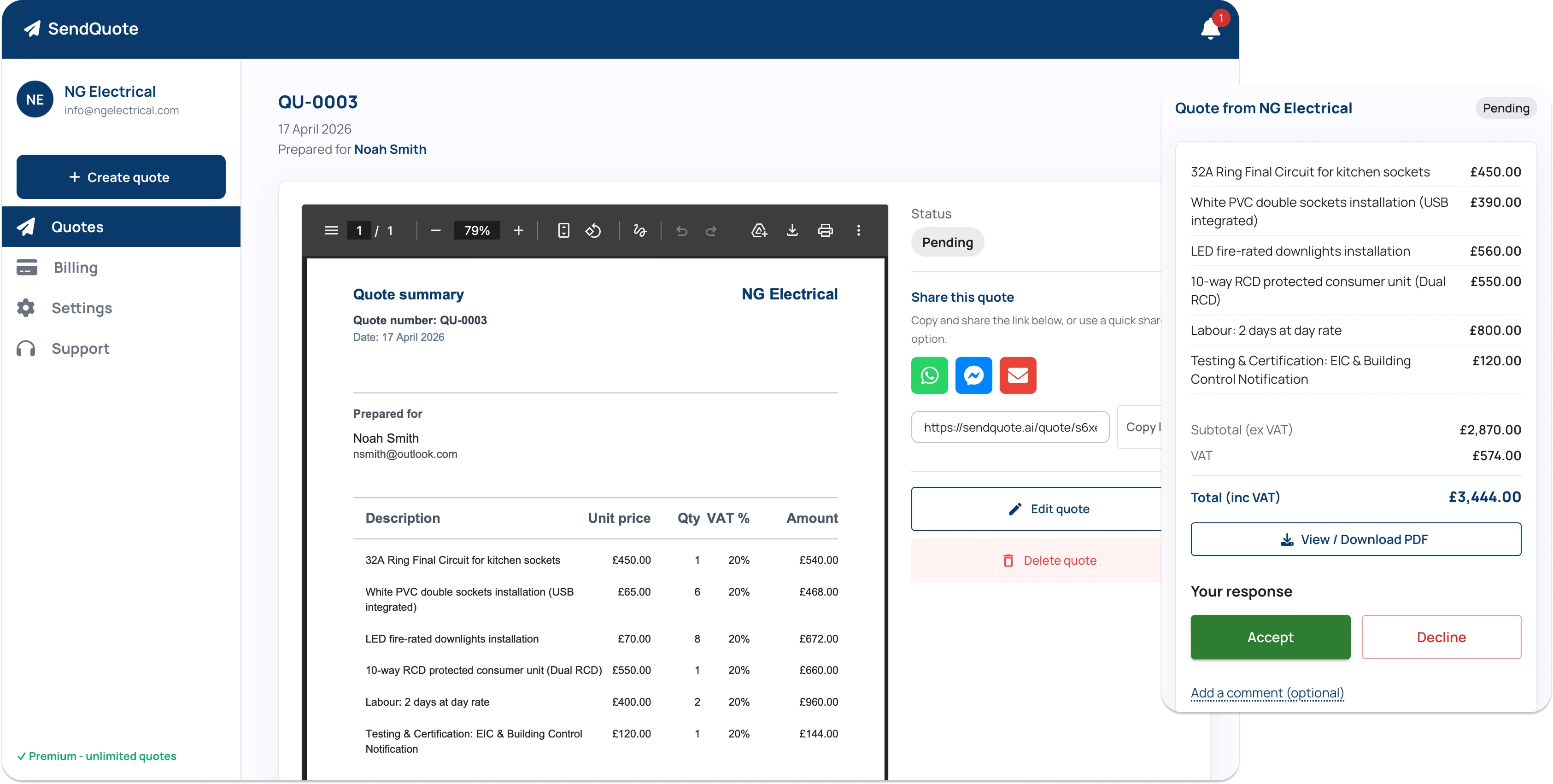Screen dimensions: 1553x784
Task: Zoom out the PDF with minus icon
Action: pyautogui.click(x=435, y=230)
